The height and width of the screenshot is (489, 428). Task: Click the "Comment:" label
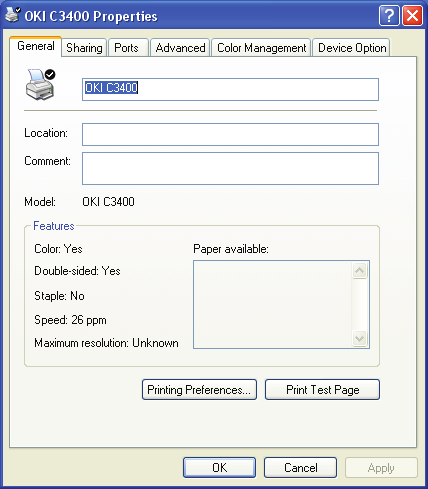pyautogui.click(x=48, y=161)
